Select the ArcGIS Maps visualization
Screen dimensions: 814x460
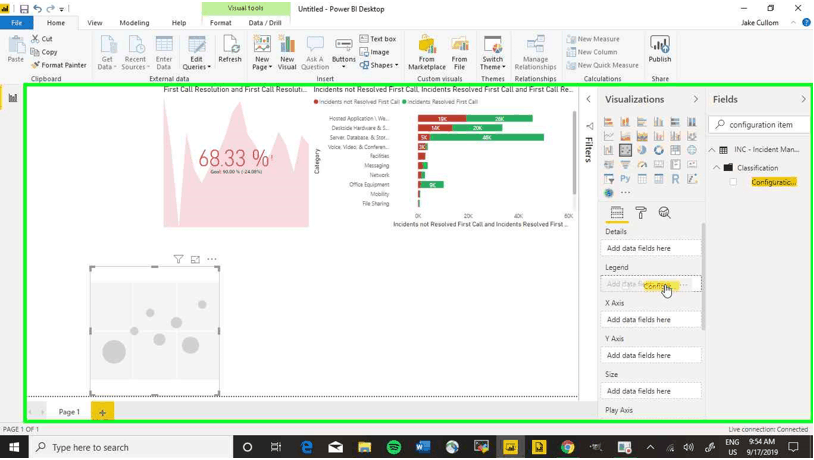tap(608, 193)
